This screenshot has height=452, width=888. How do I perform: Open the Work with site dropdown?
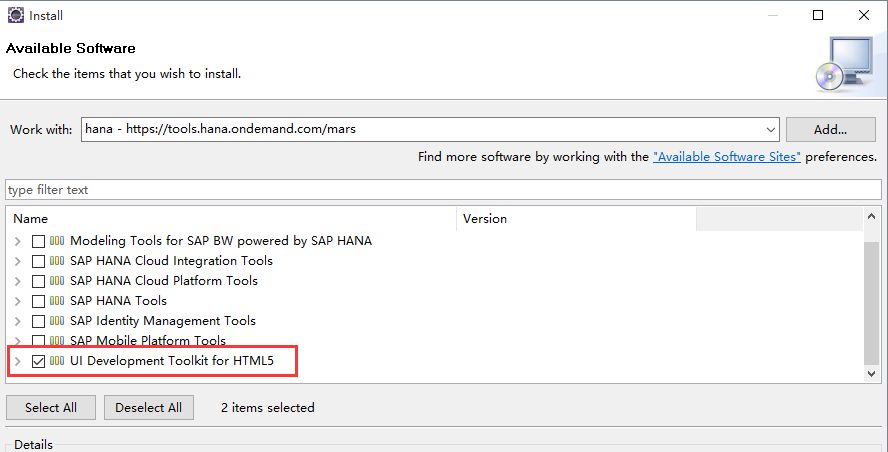coord(770,130)
